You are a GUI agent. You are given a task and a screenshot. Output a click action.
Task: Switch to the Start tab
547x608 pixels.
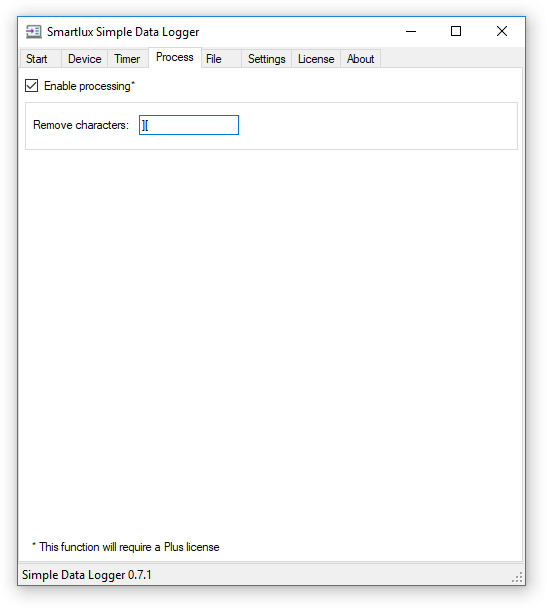point(40,59)
